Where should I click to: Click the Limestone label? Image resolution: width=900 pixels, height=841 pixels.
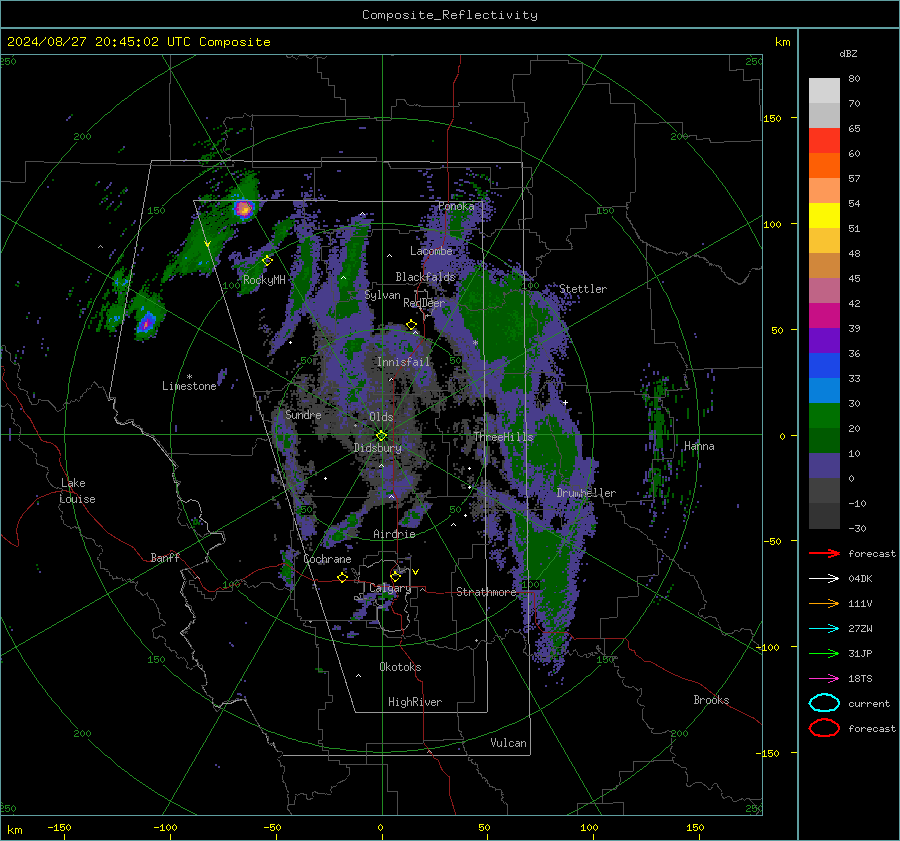pos(189,386)
